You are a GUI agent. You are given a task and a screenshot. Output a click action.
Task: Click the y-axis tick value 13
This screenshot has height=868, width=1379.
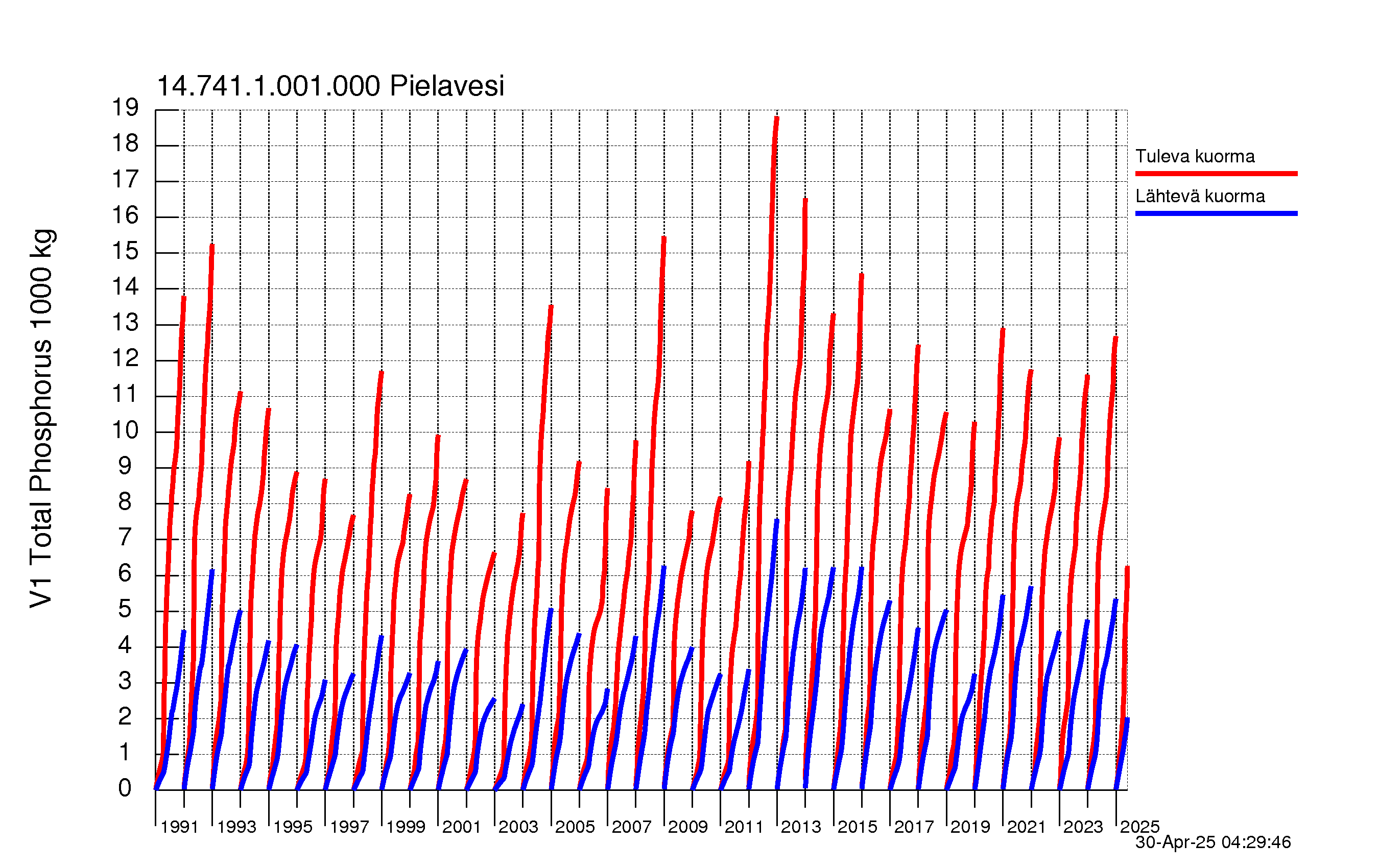pos(126,323)
